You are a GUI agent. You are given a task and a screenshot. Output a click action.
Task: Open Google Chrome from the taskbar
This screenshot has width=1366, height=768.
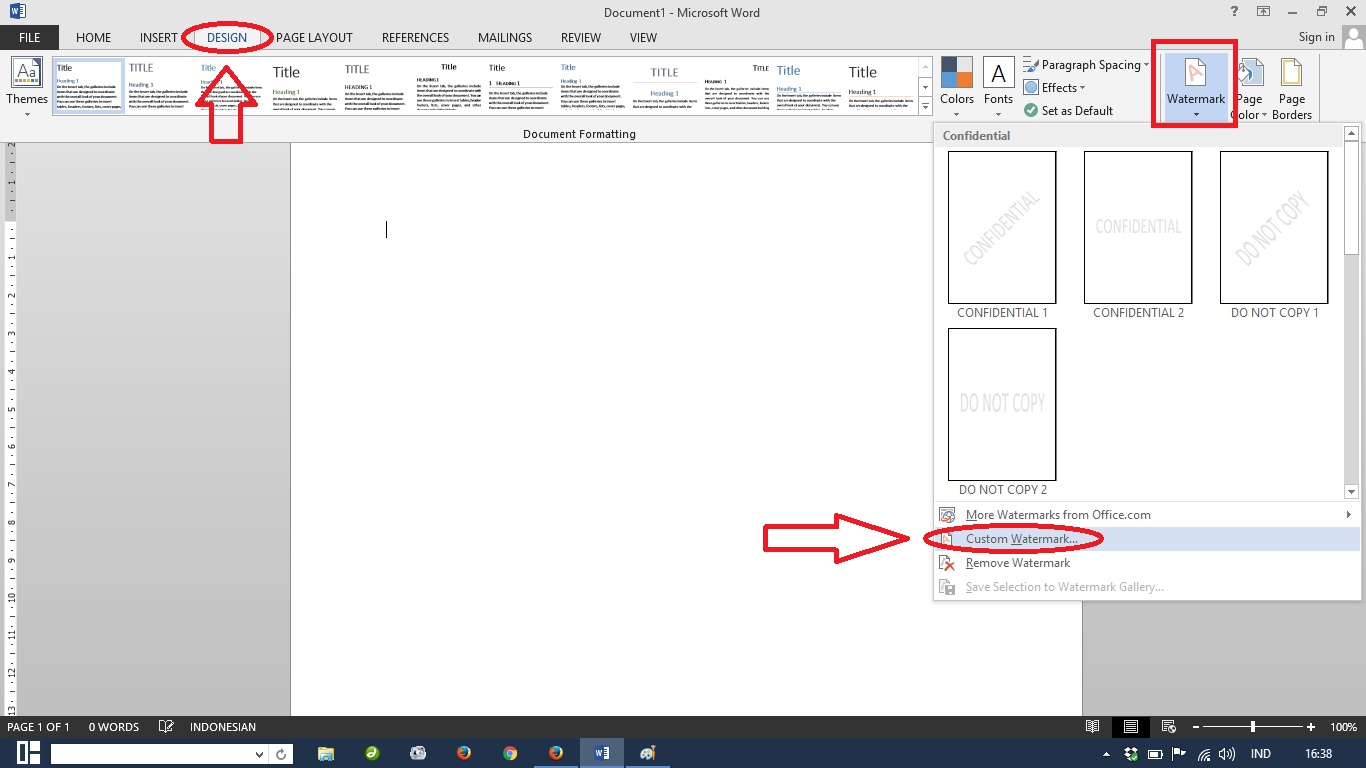(510, 754)
